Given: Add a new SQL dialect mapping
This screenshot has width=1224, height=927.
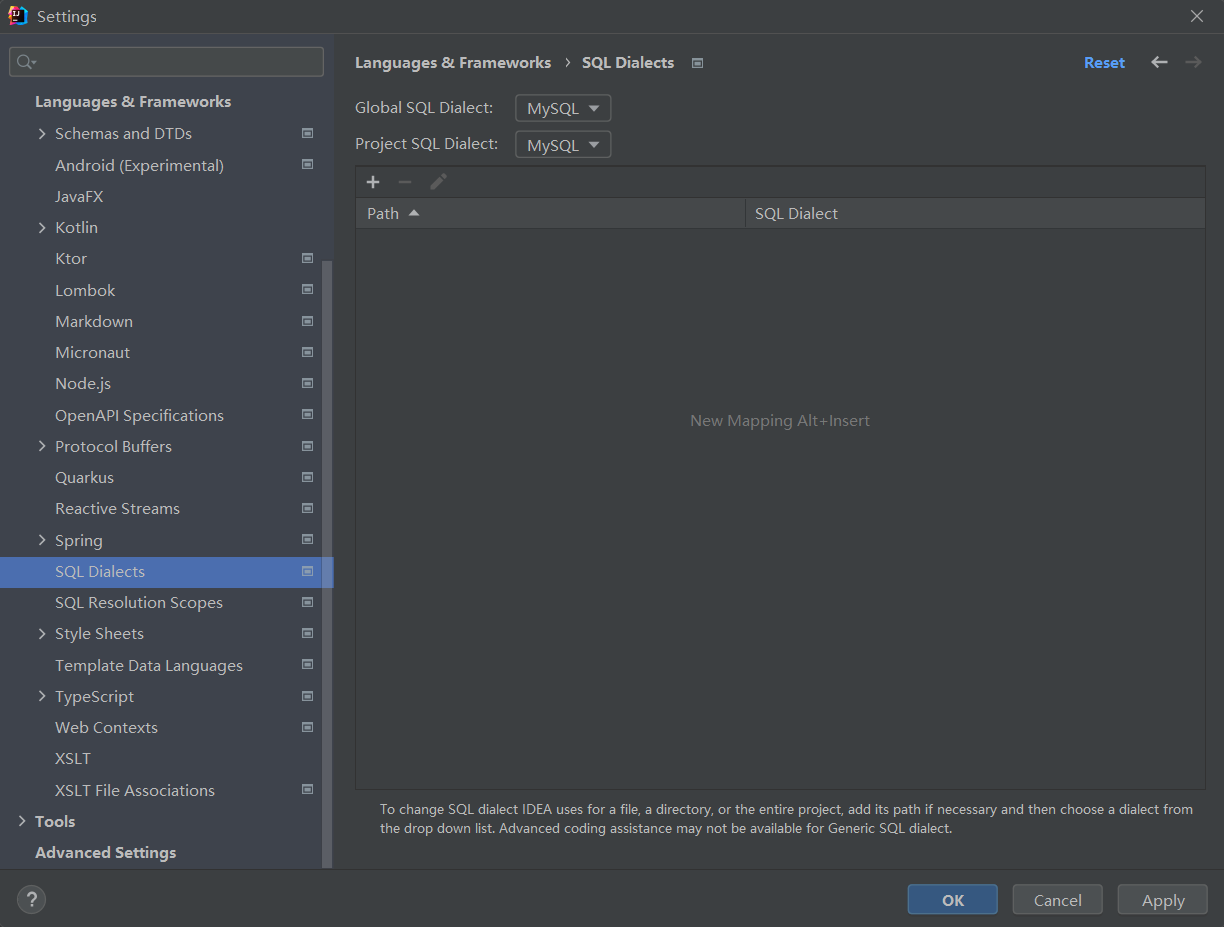Looking at the screenshot, I should pyautogui.click(x=373, y=182).
